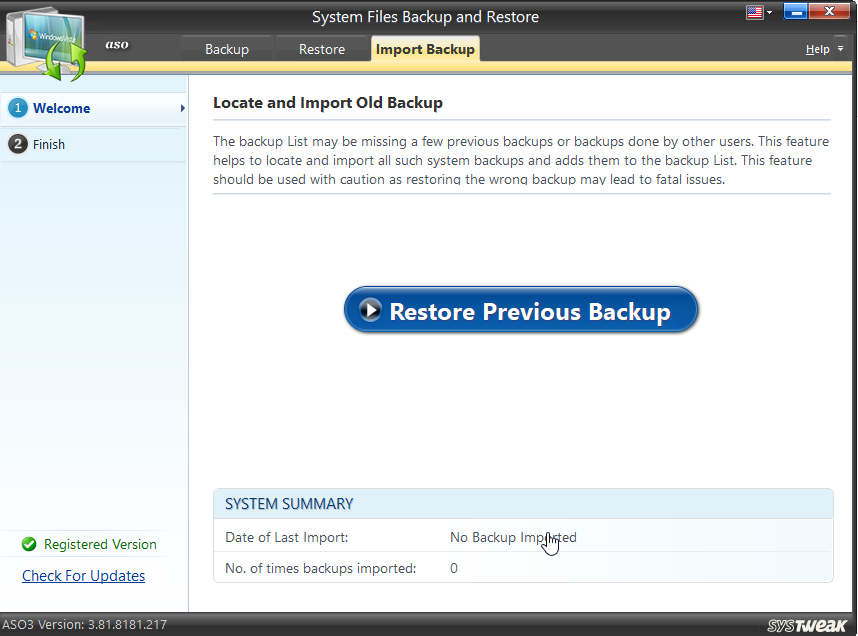This screenshot has height=636, width=858.
Task: Click the green Registered Version checkmark icon
Action: (x=29, y=544)
